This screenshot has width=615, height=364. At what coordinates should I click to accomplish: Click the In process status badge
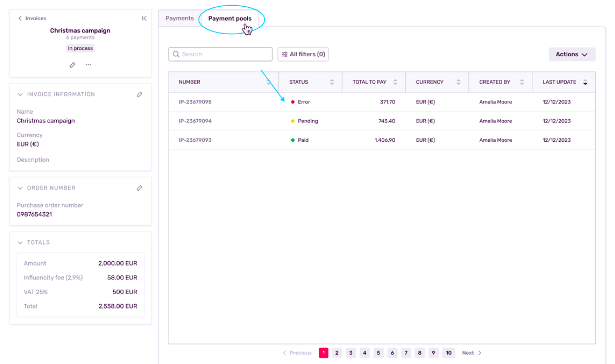[x=80, y=48]
